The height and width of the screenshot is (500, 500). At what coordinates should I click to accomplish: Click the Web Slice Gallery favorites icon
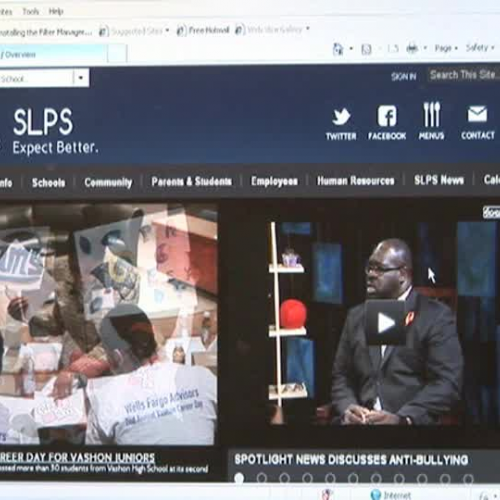coord(240,30)
